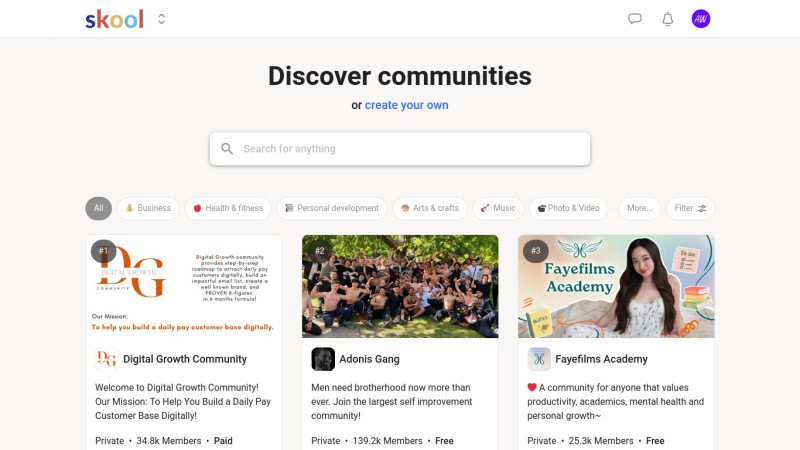Select the All category filter
The image size is (800, 450).
[98, 208]
